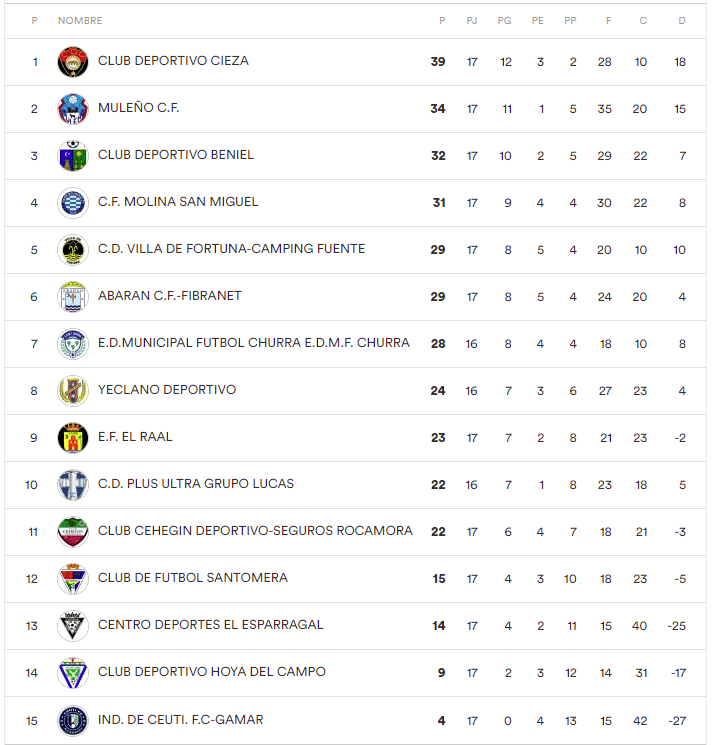Click Club Deportivo Cieza's 39 points value

pos(438,62)
